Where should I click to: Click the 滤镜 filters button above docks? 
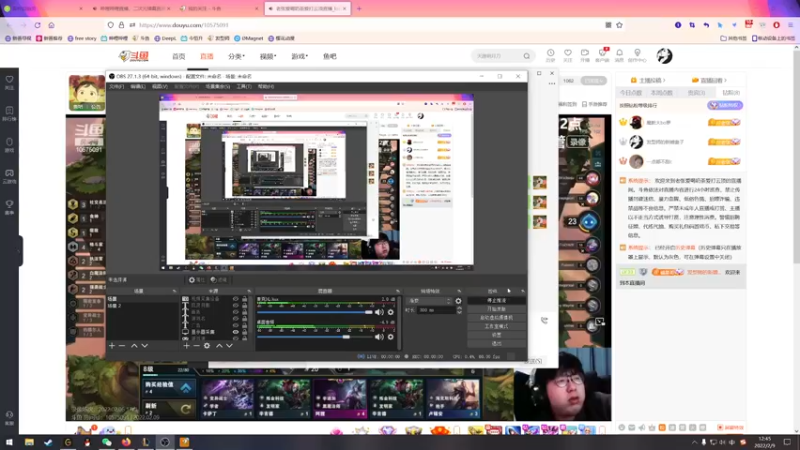click(218, 280)
